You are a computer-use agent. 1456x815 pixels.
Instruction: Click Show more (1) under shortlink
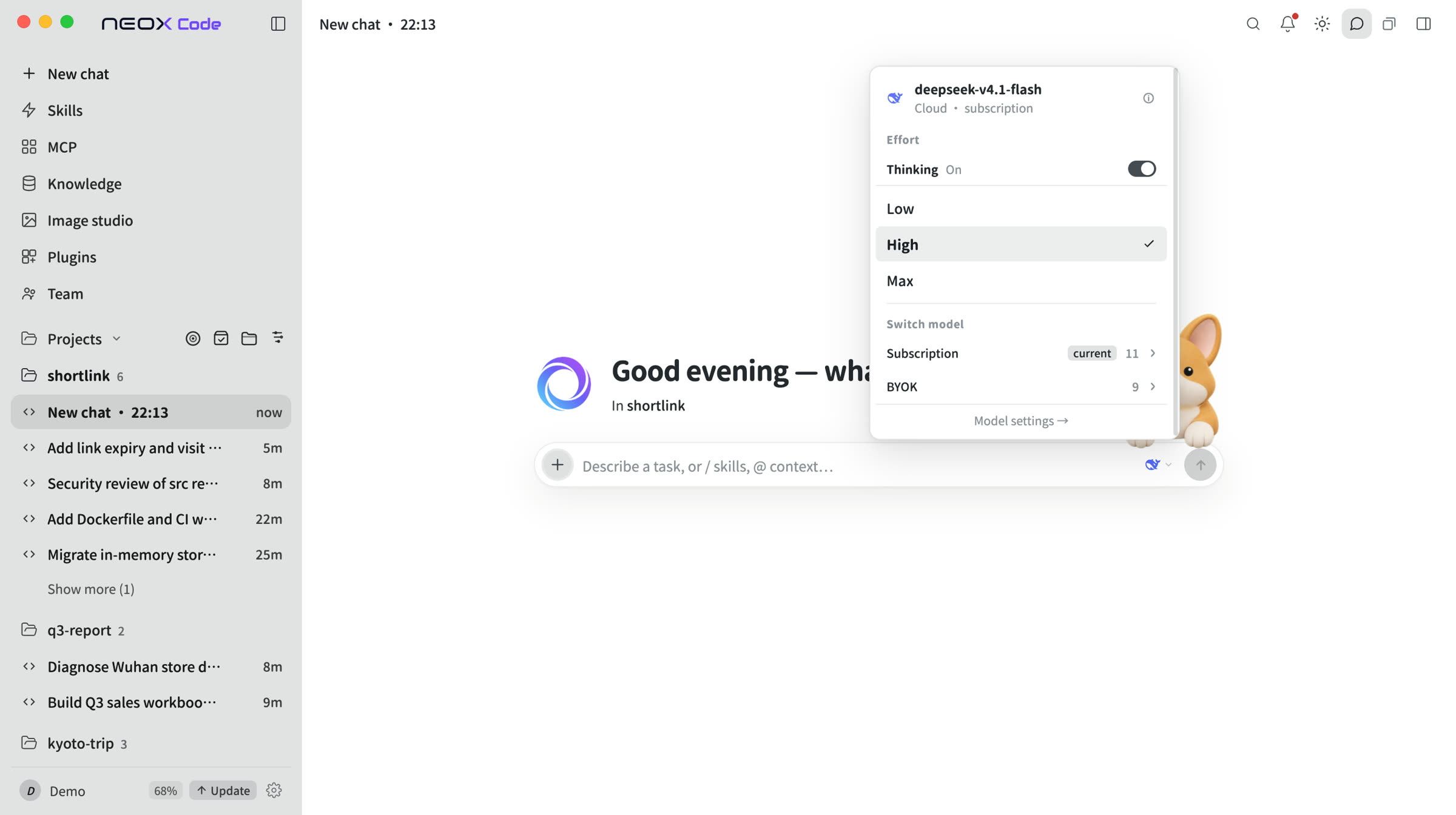pos(91,589)
